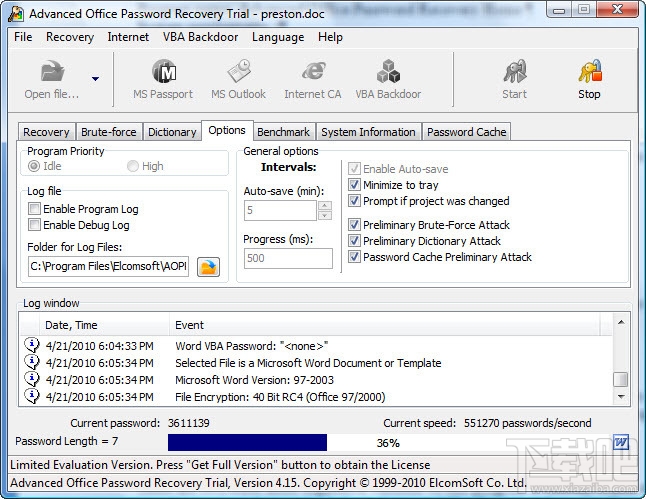Select the Microsoft Word Version: 97-2003 log text
This screenshot has width=646, height=499.
click(254, 380)
